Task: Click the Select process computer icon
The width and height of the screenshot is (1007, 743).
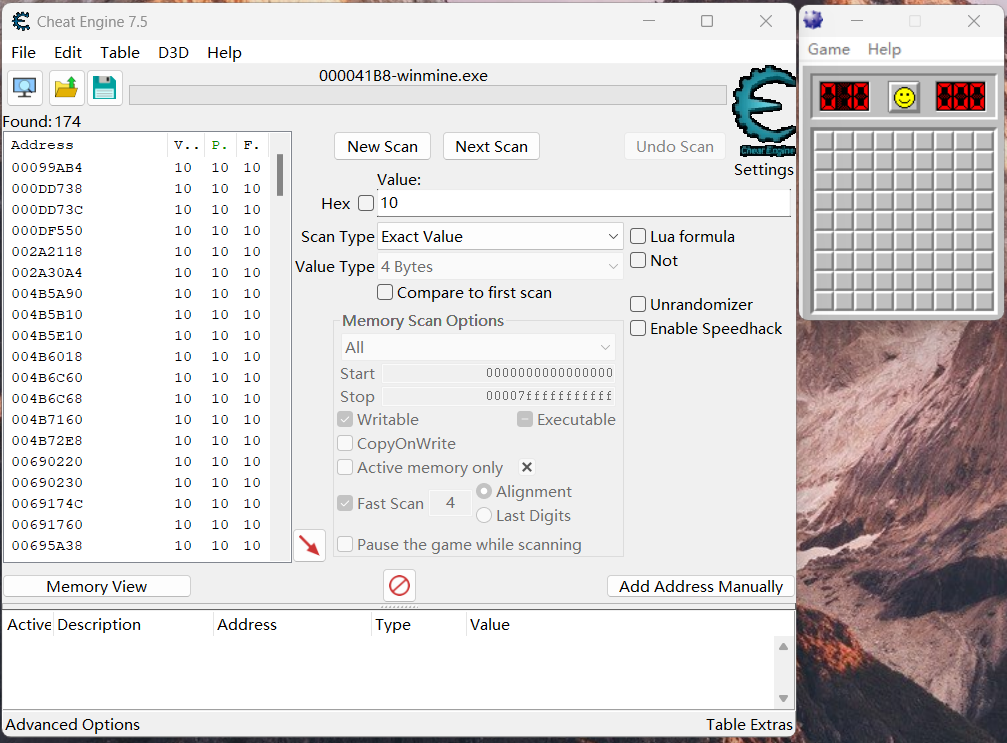Action: click(x=24, y=88)
